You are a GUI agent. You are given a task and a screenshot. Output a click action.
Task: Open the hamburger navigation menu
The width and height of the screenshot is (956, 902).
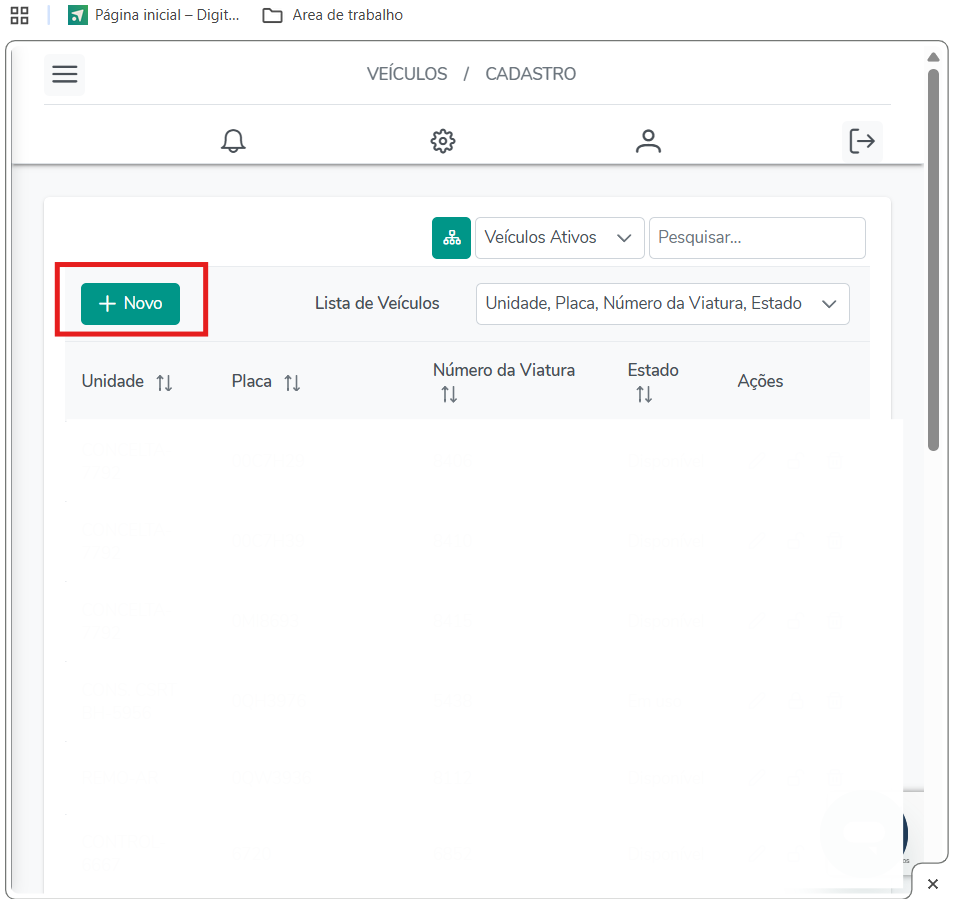coord(65,75)
